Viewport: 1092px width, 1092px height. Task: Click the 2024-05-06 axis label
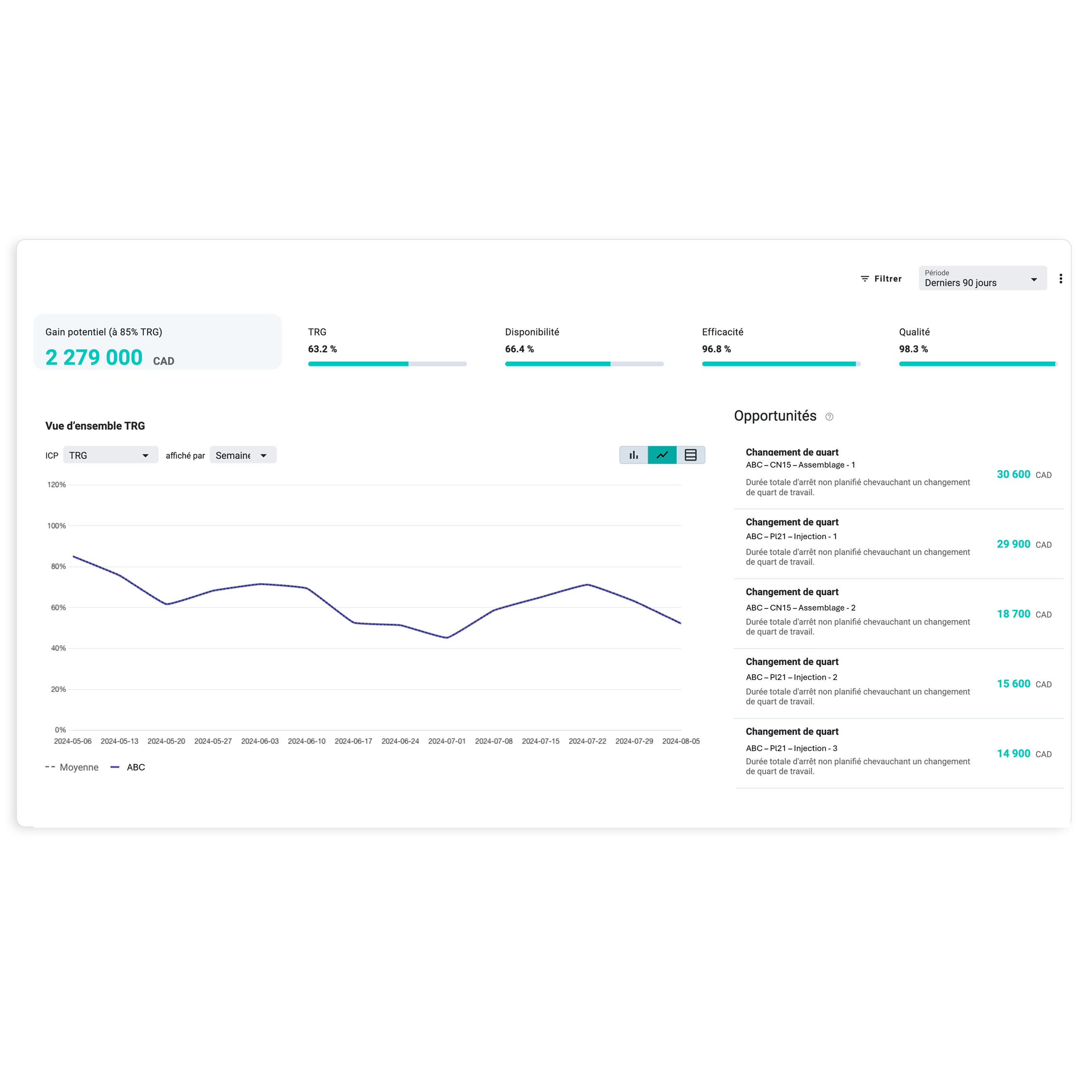coord(72,741)
